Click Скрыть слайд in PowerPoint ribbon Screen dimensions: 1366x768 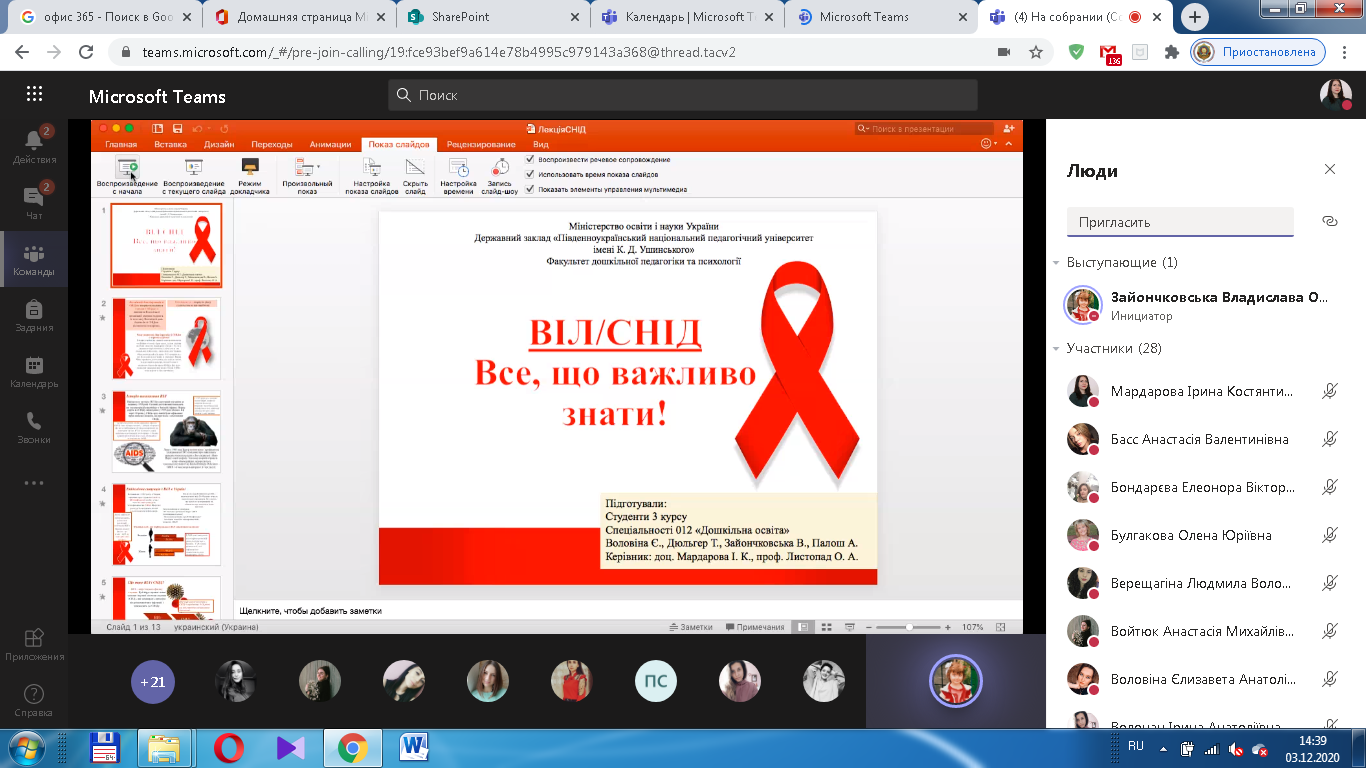point(415,175)
